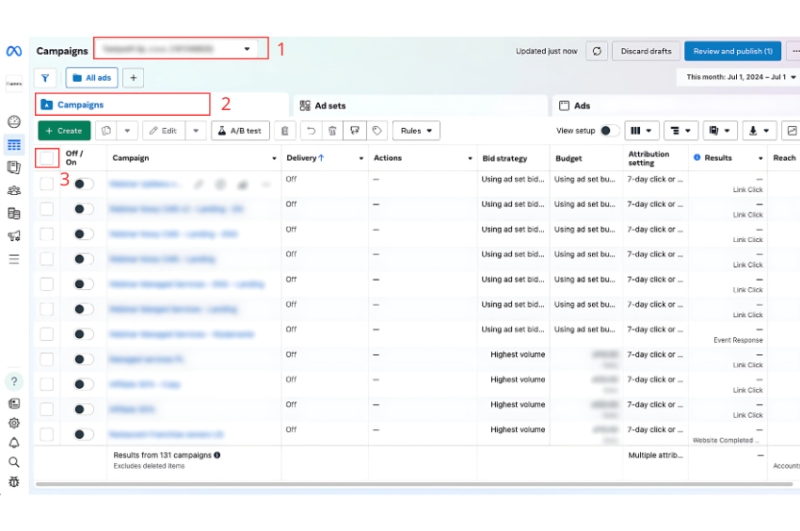Open the Rules dropdown

tap(416, 131)
